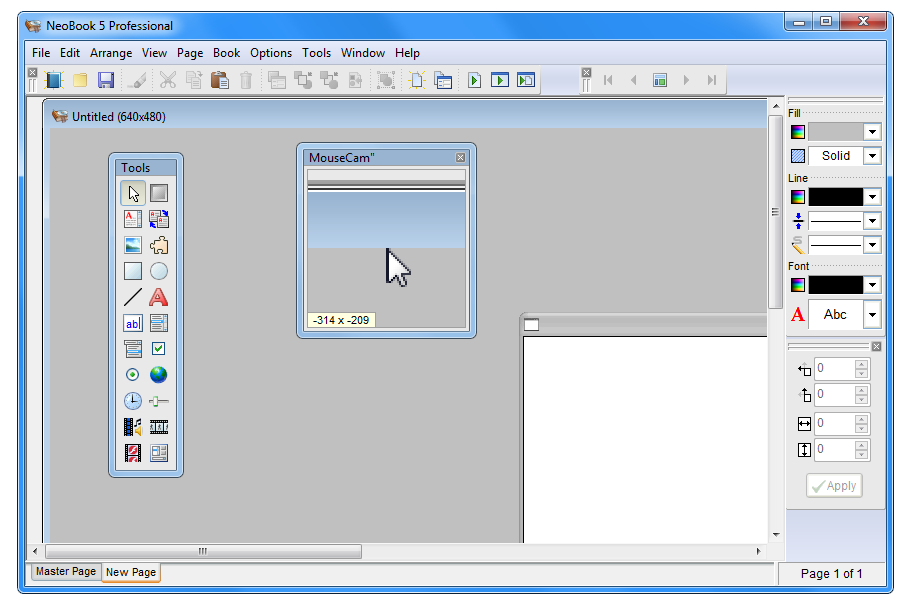Viewport: 914px width, 610px height.
Task: Expand the line style dropdown
Action: (x=872, y=245)
